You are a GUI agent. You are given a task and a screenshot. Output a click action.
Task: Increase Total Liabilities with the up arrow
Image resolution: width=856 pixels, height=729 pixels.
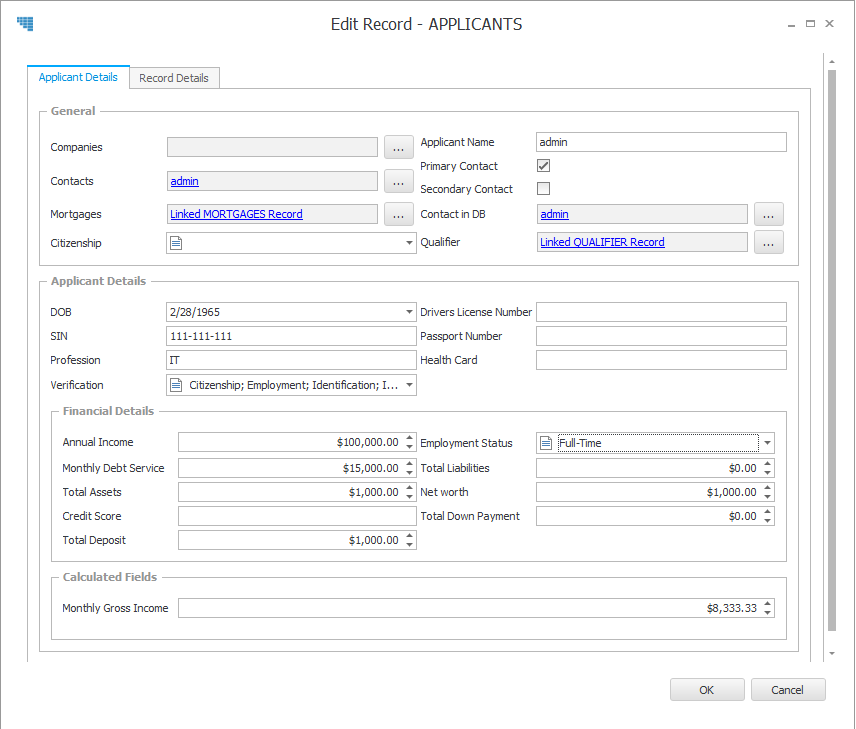tap(768, 464)
